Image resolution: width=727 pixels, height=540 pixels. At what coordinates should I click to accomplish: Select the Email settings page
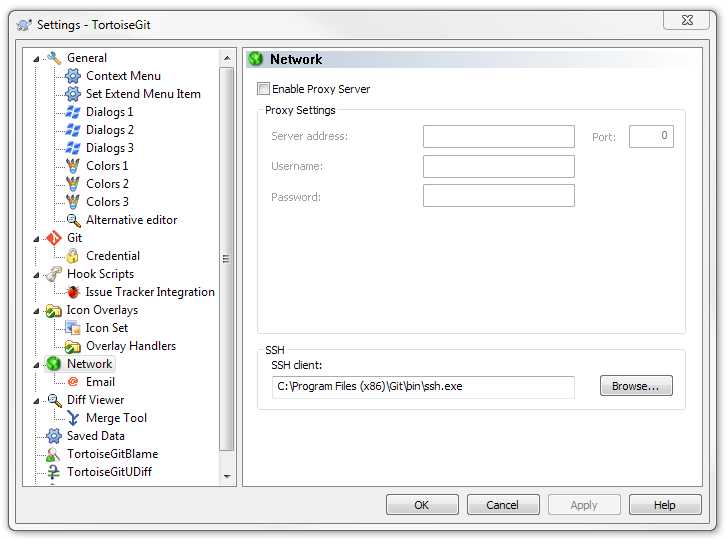(100, 382)
